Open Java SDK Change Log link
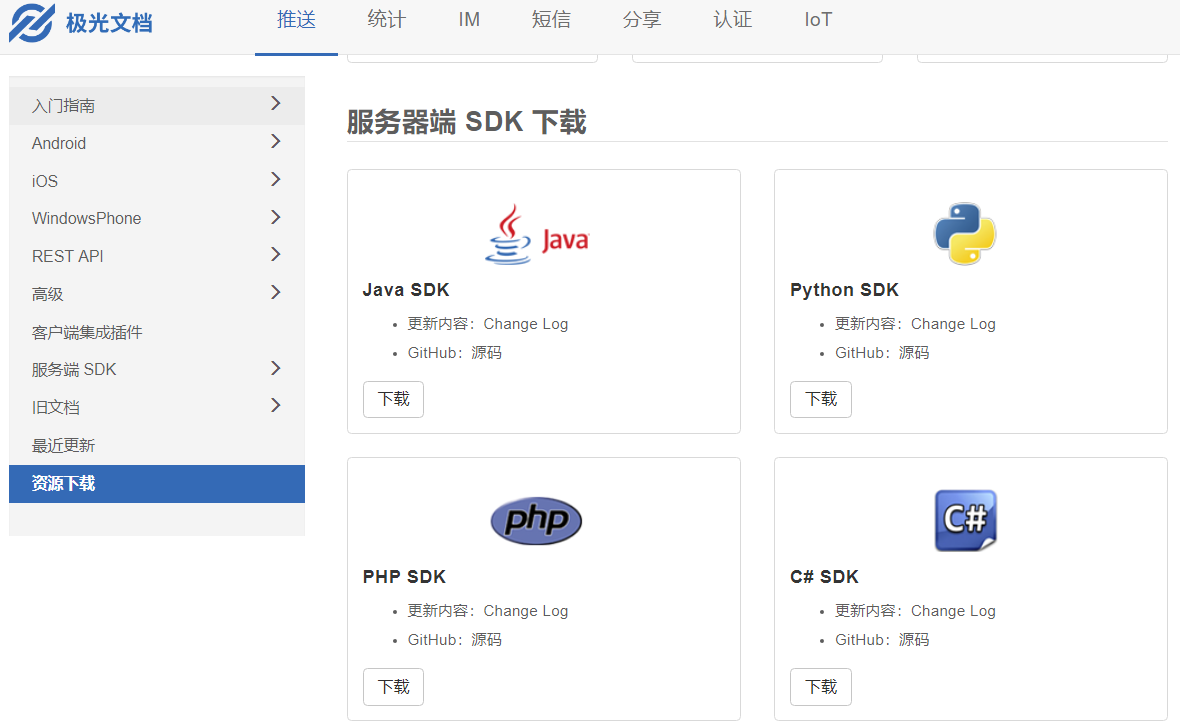1180x724 pixels. [x=525, y=324]
